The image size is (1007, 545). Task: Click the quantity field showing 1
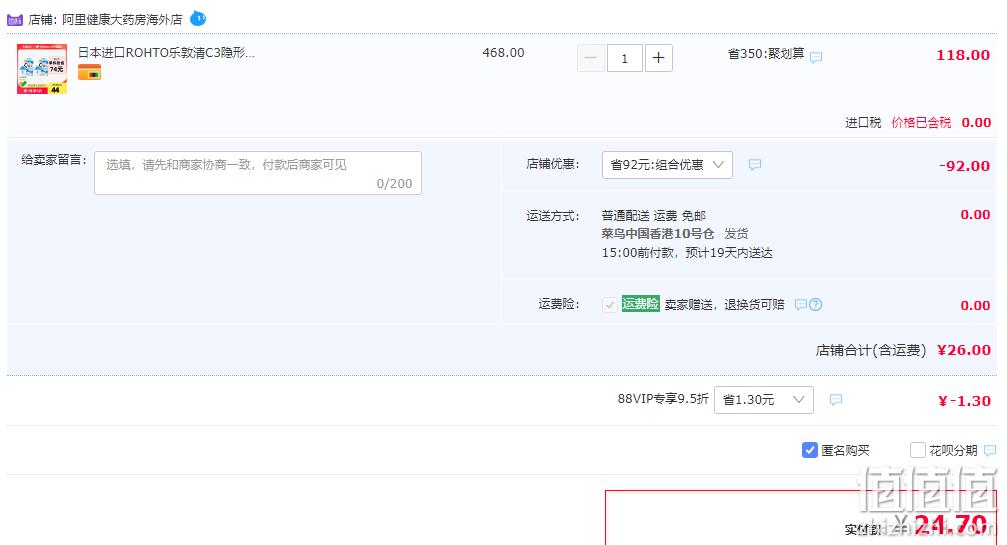[624, 58]
